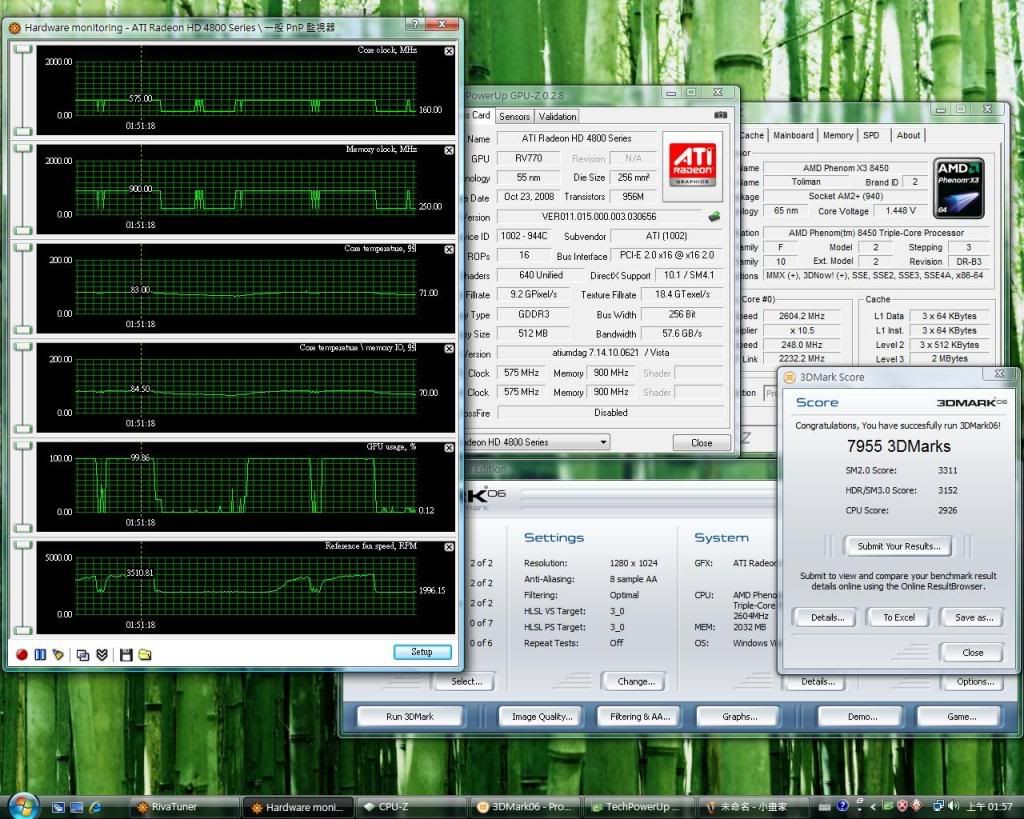This screenshot has width=1024, height=819.
Task: Close the Core temperature graph with its X
Action: 449,249
